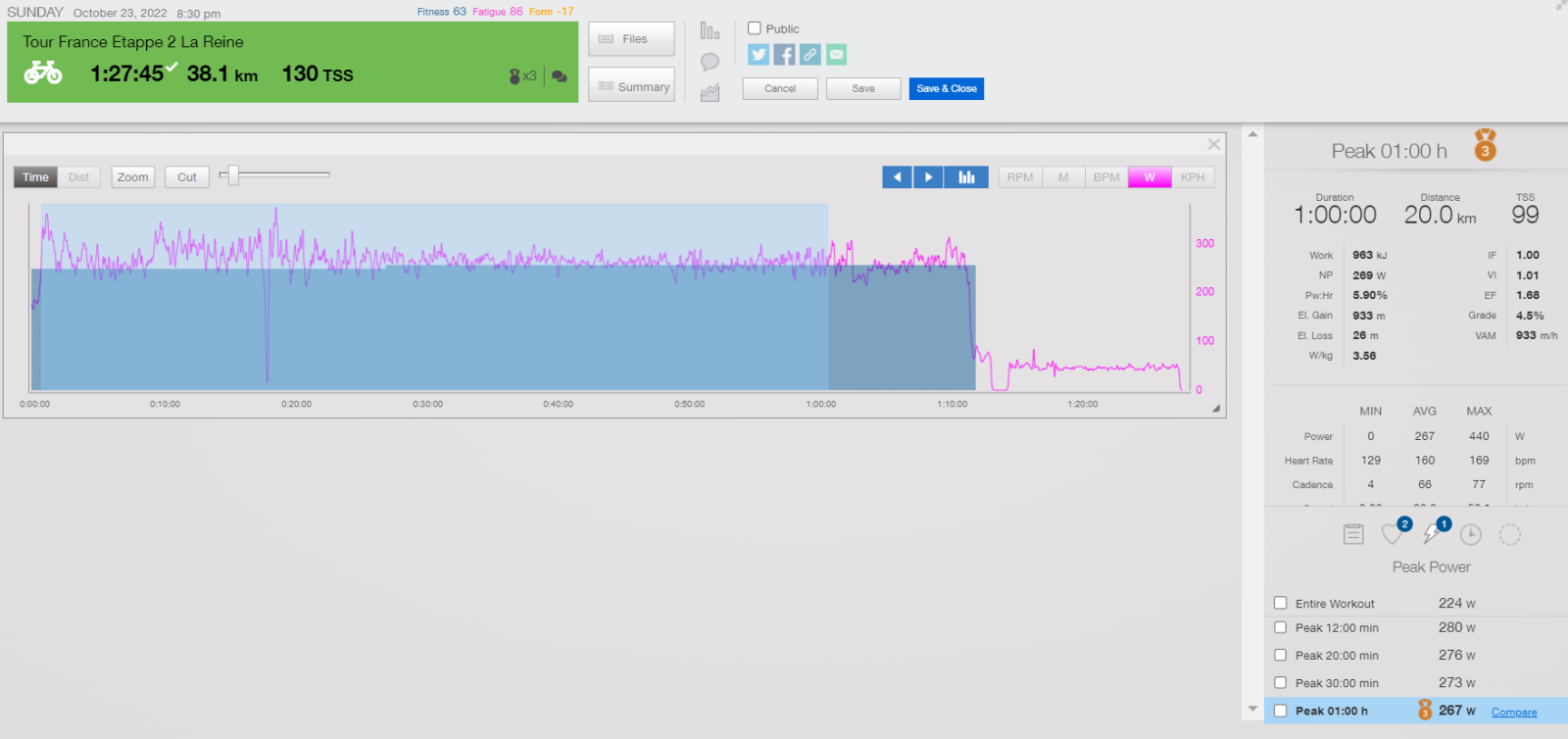Copy the workout share link icon
This screenshot has height=739, width=1568.
tap(809, 55)
